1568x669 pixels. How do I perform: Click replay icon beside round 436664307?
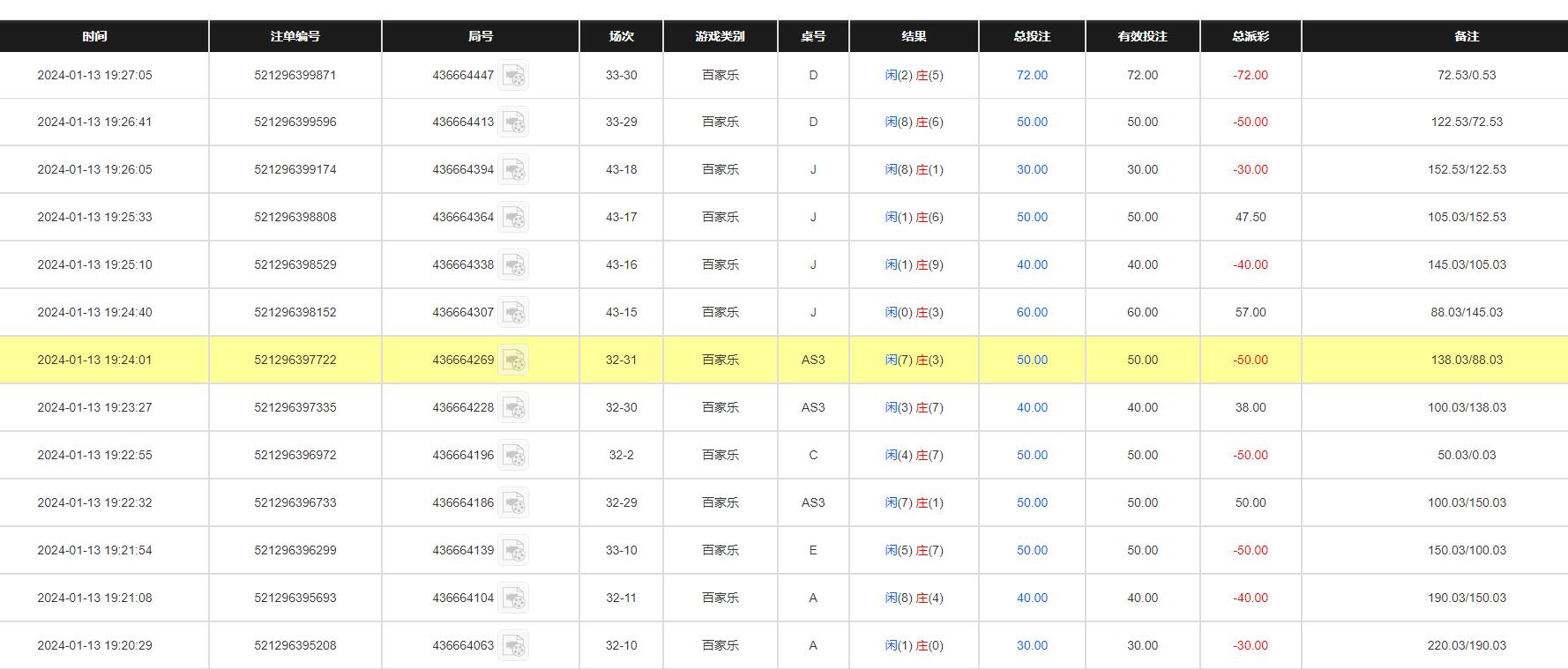(513, 312)
